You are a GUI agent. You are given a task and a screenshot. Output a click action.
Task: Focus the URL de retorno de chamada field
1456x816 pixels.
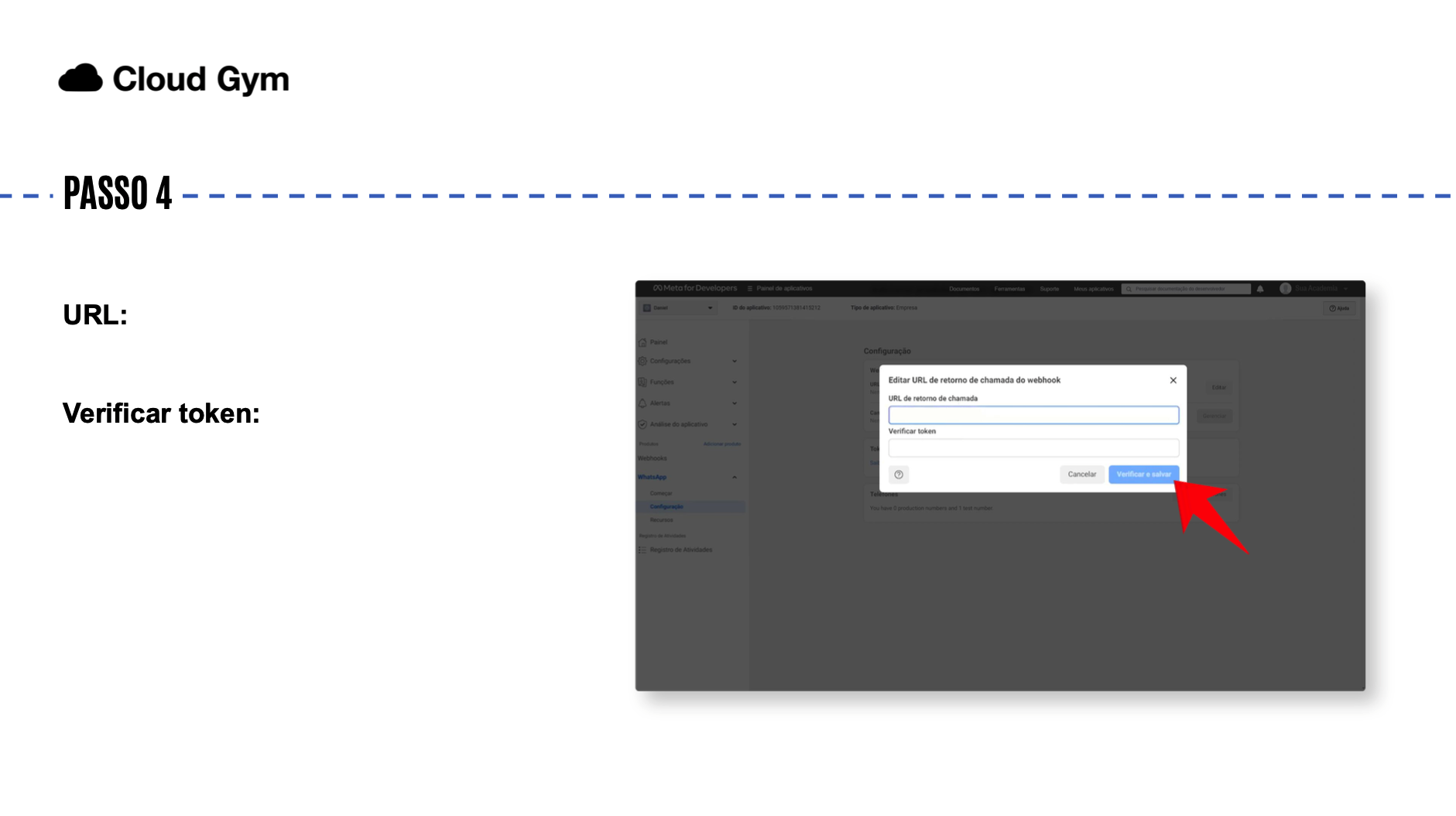[x=1033, y=415]
